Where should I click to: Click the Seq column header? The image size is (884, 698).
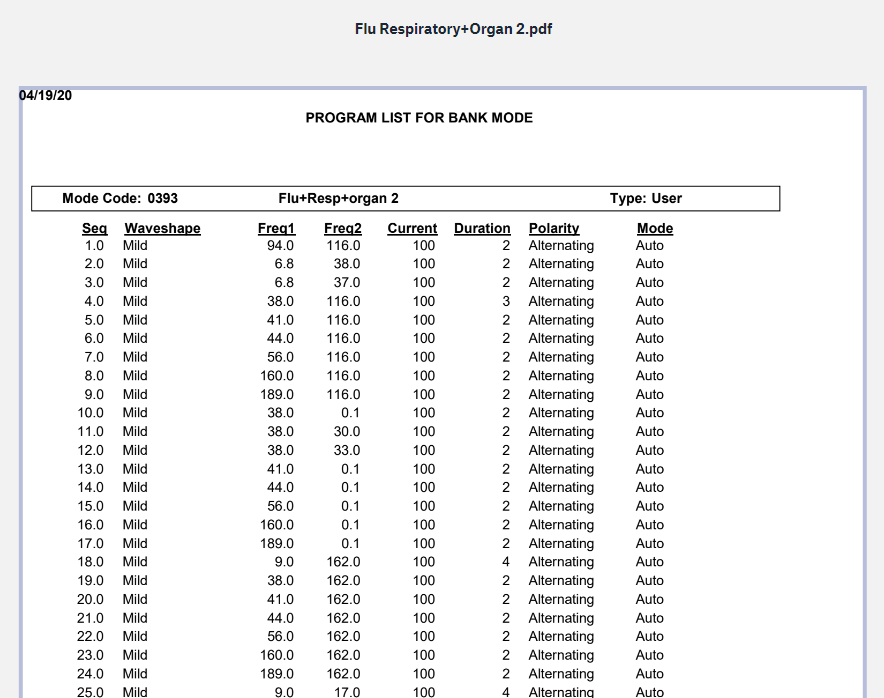(x=94, y=228)
